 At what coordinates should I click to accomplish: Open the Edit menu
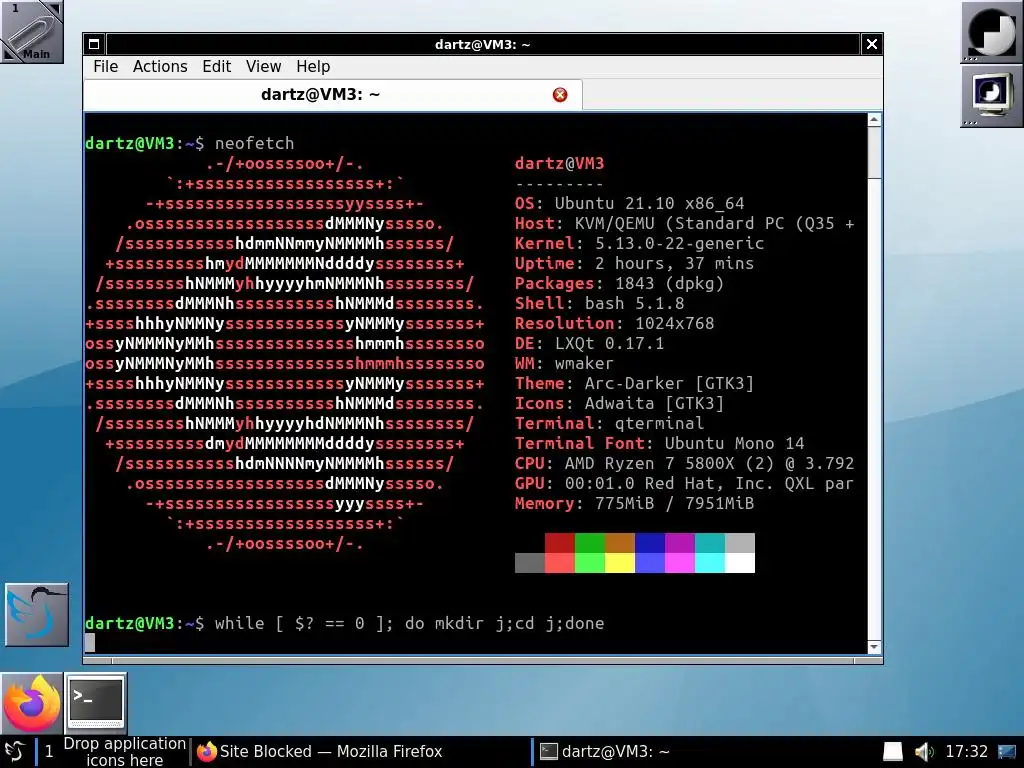coord(216,67)
